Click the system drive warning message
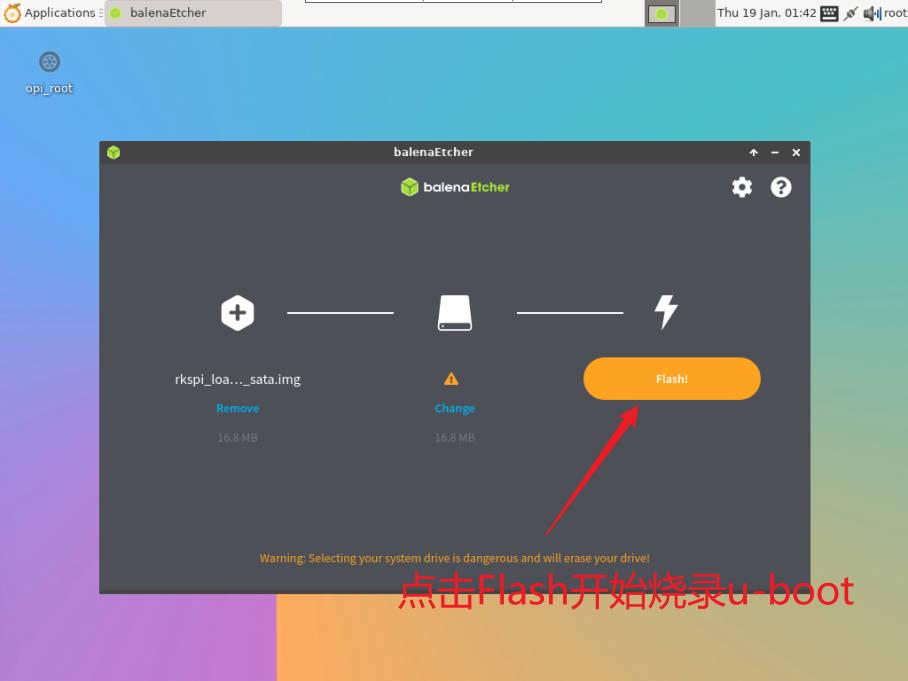 pyautogui.click(x=455, y=558)
